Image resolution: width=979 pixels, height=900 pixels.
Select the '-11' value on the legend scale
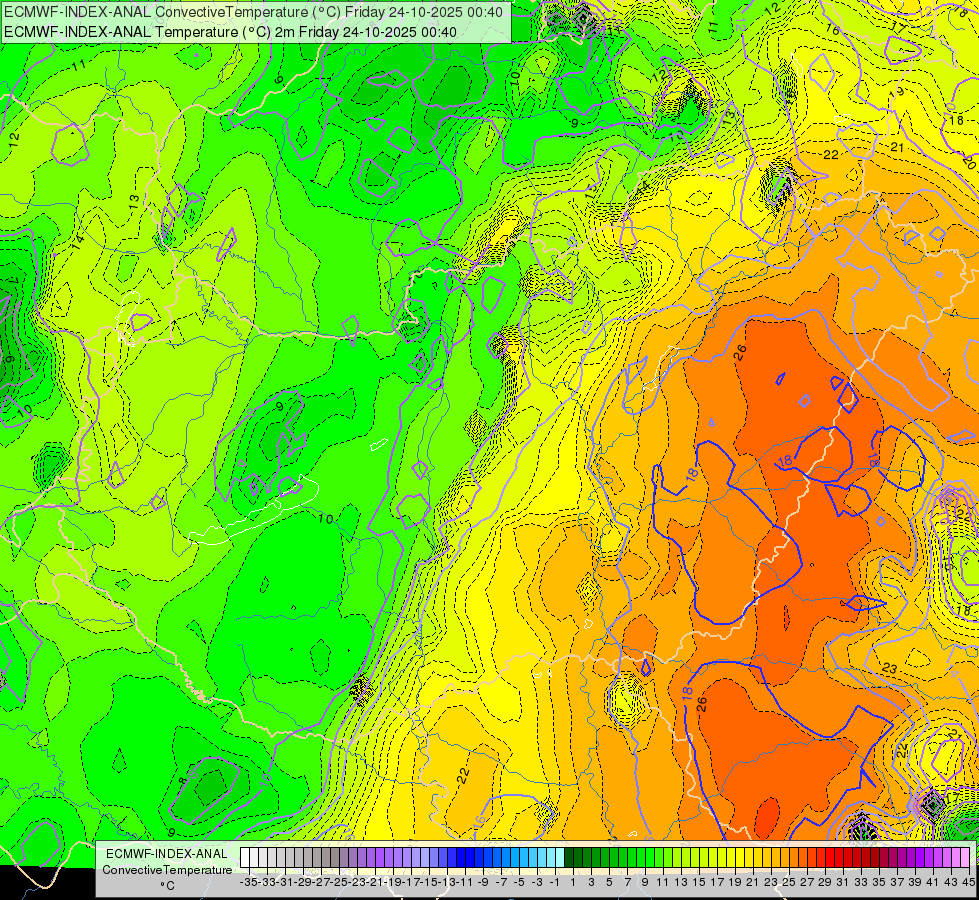click(x=465, y=882)
